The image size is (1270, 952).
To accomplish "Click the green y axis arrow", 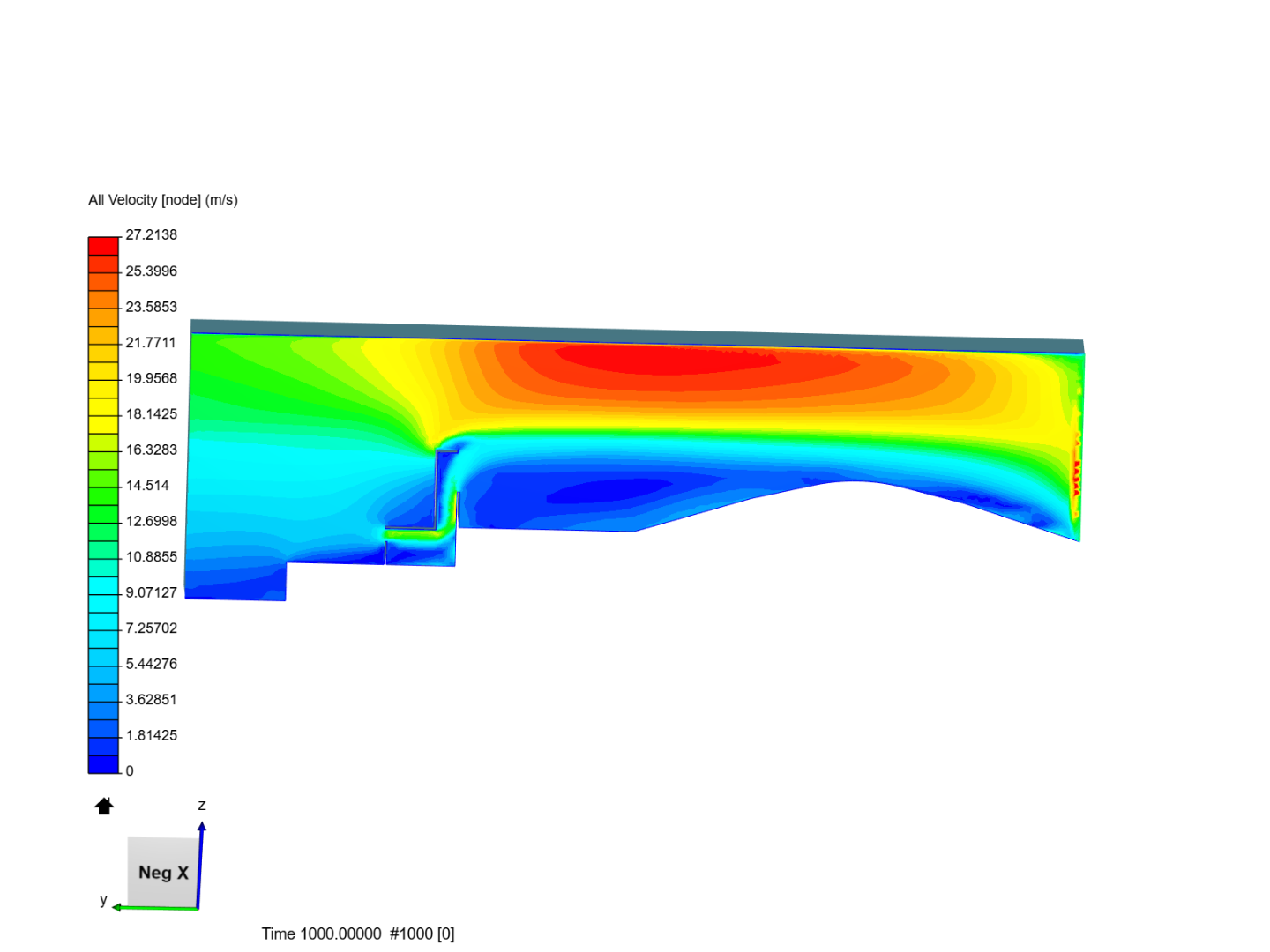I will (155, 907).
